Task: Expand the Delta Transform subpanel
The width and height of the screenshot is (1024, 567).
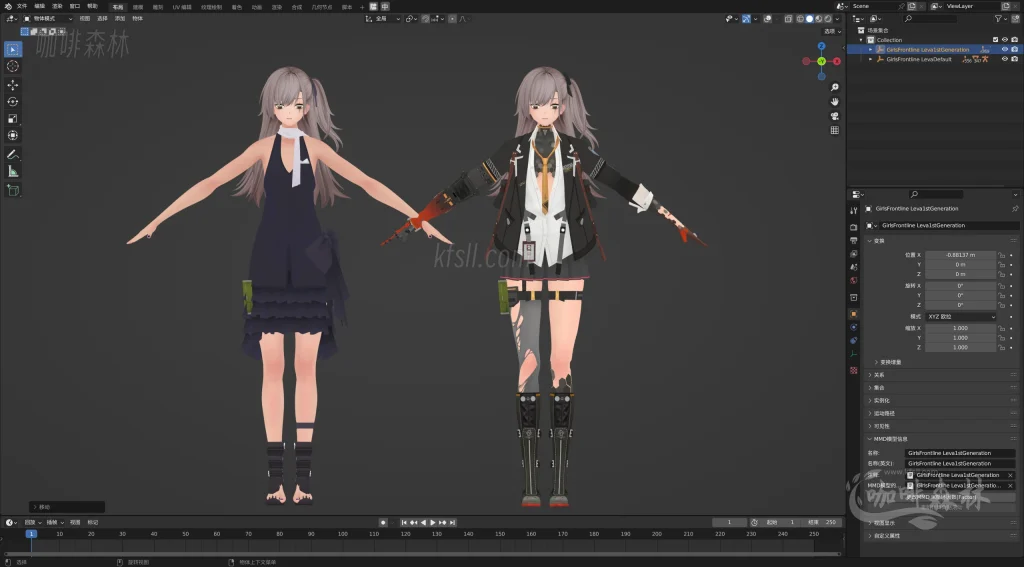Action: pos(888,363)
